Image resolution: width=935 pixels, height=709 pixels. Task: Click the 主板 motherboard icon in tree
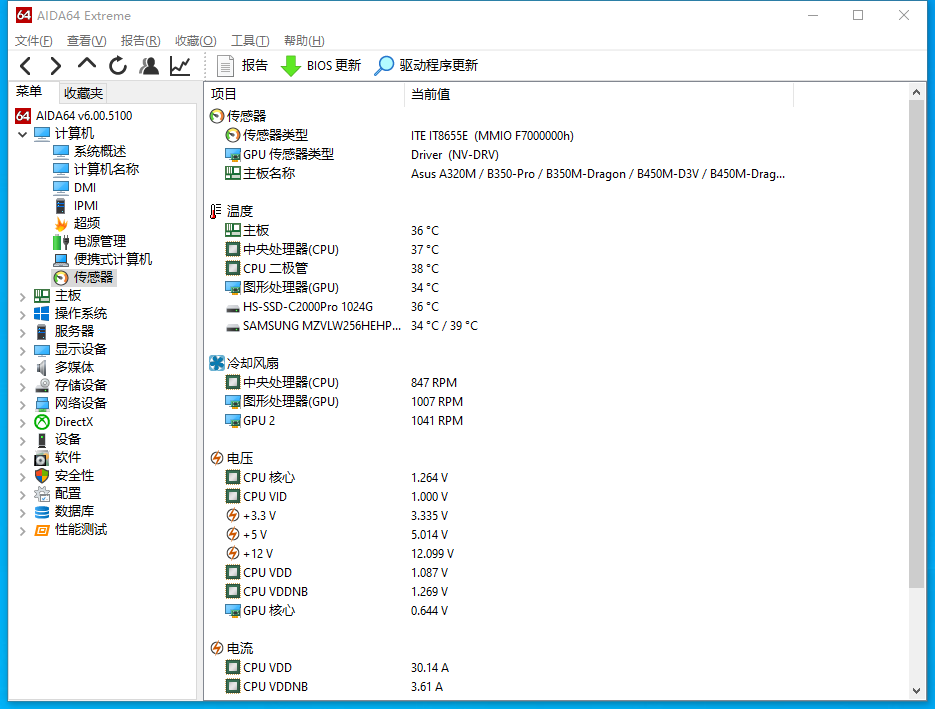coord(42,296)
